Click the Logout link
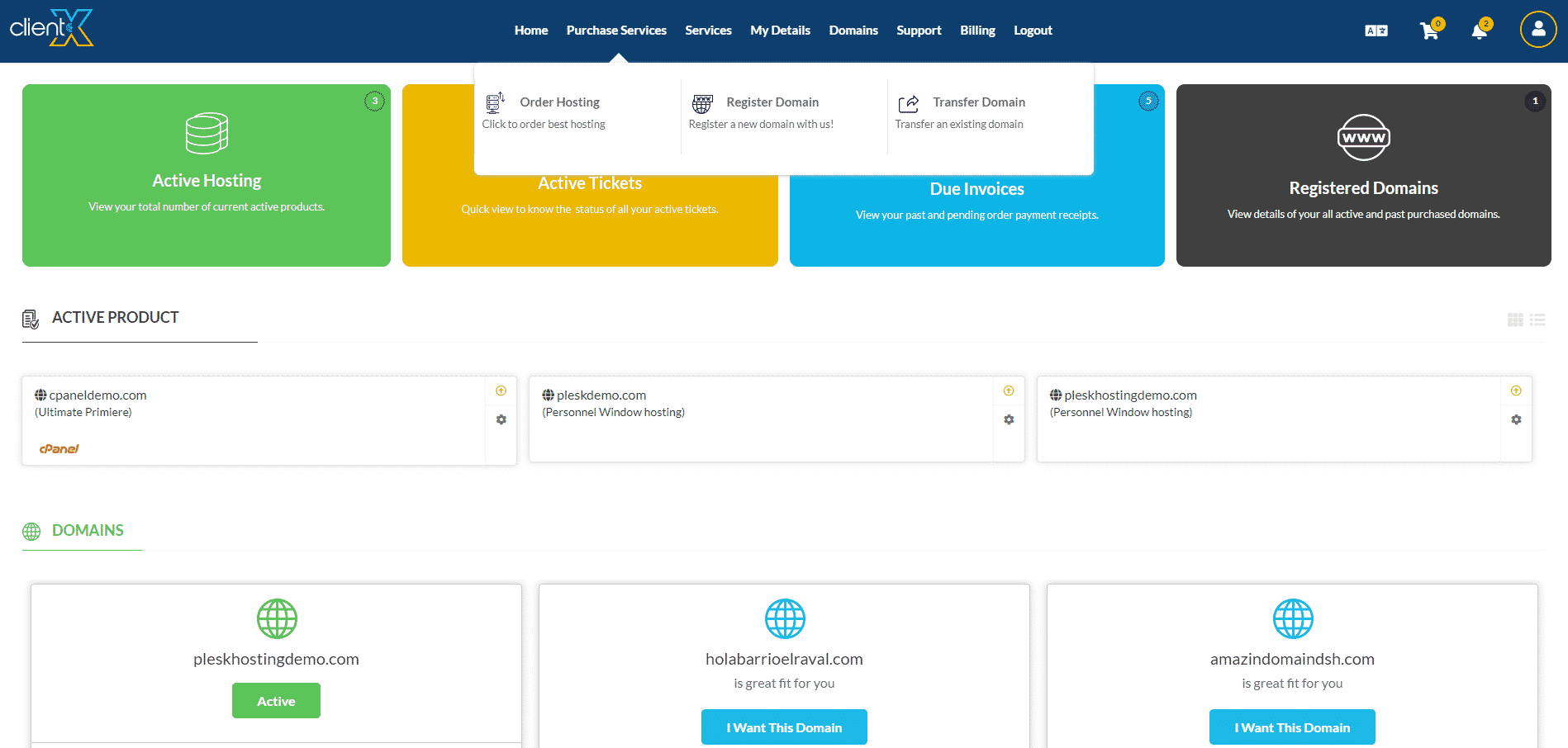The height and width of the screenshot is (748, 1568). pos(1033,31)
